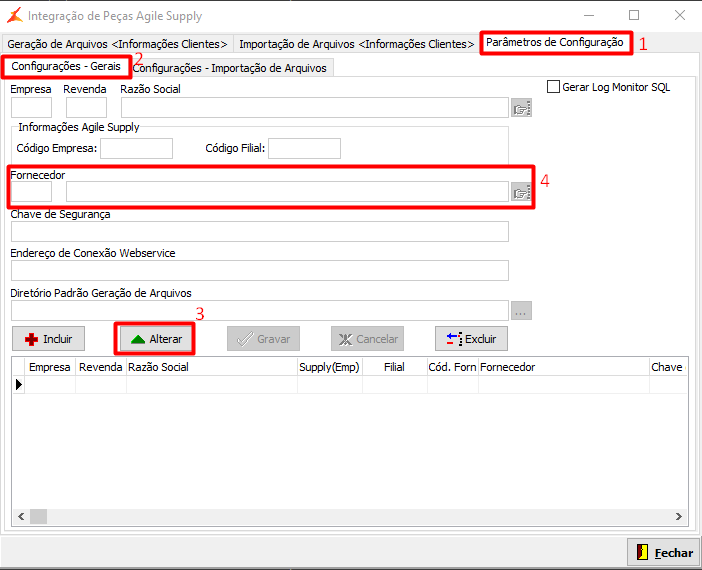Viewport: 702px width, 570px height.
Task: Click Empresa column header in grid
Action: coord(50,367)
